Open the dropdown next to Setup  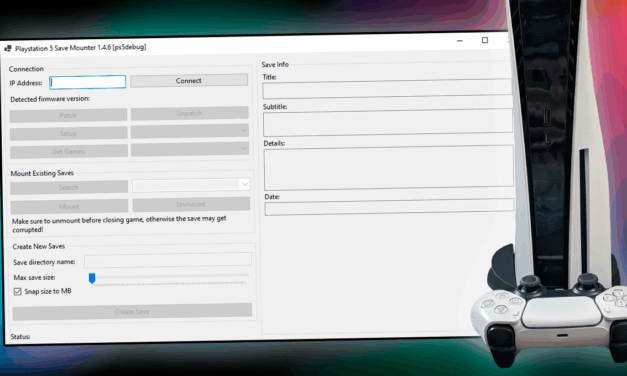[190, 131]
